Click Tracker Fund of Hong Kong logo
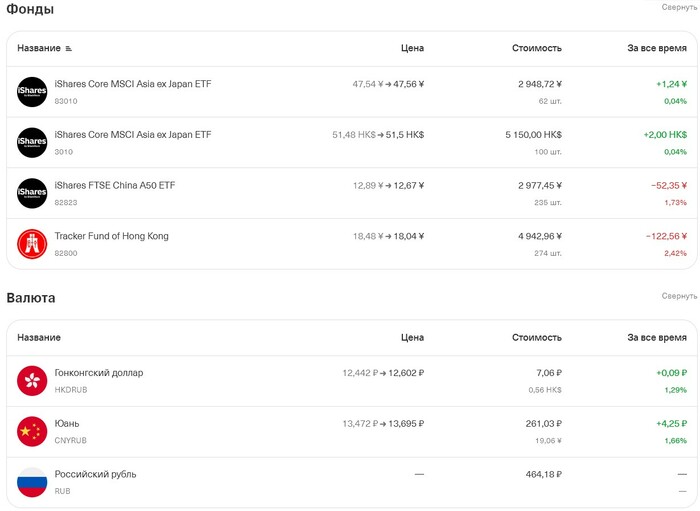Screen dimensions: 700x511 coord(32,244)
